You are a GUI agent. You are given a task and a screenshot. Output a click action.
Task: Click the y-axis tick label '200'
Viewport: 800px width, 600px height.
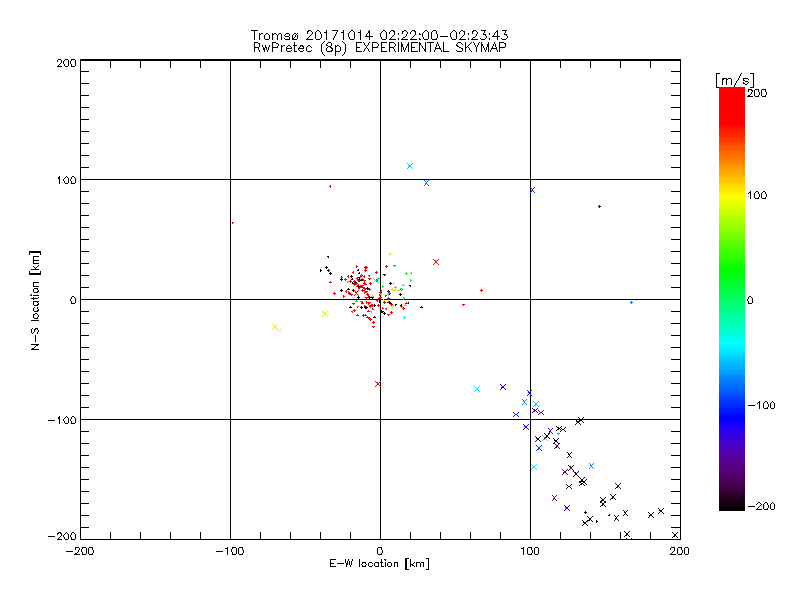[66, 63]
